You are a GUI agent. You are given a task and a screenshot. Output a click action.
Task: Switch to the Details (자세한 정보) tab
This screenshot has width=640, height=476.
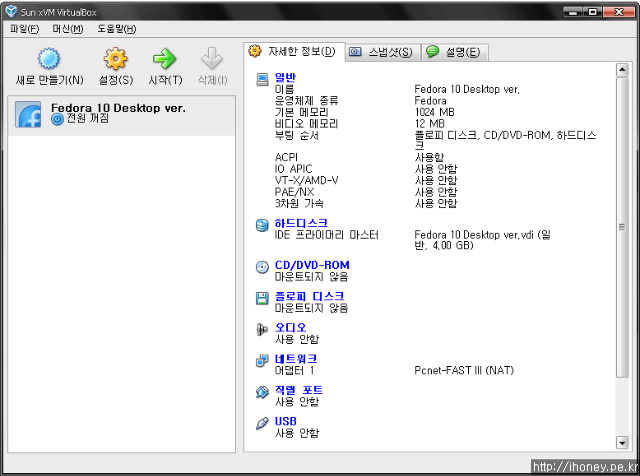pos(294,51)
